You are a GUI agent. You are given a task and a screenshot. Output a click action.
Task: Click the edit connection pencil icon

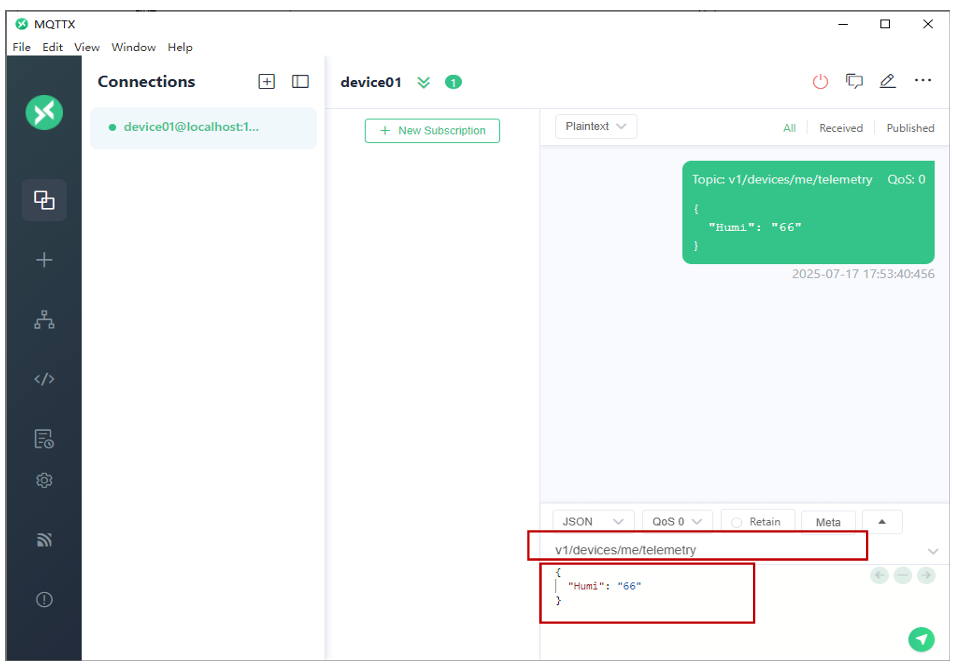point(888,81)
